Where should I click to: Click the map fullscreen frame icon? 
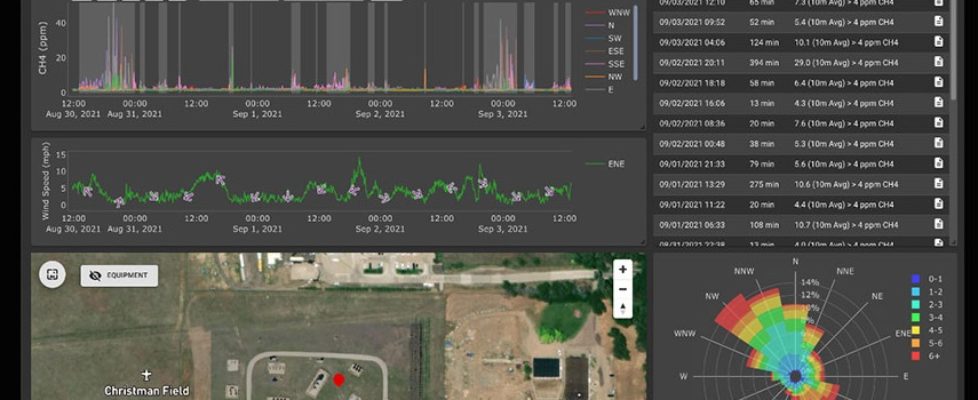click(x=52, y=275)
